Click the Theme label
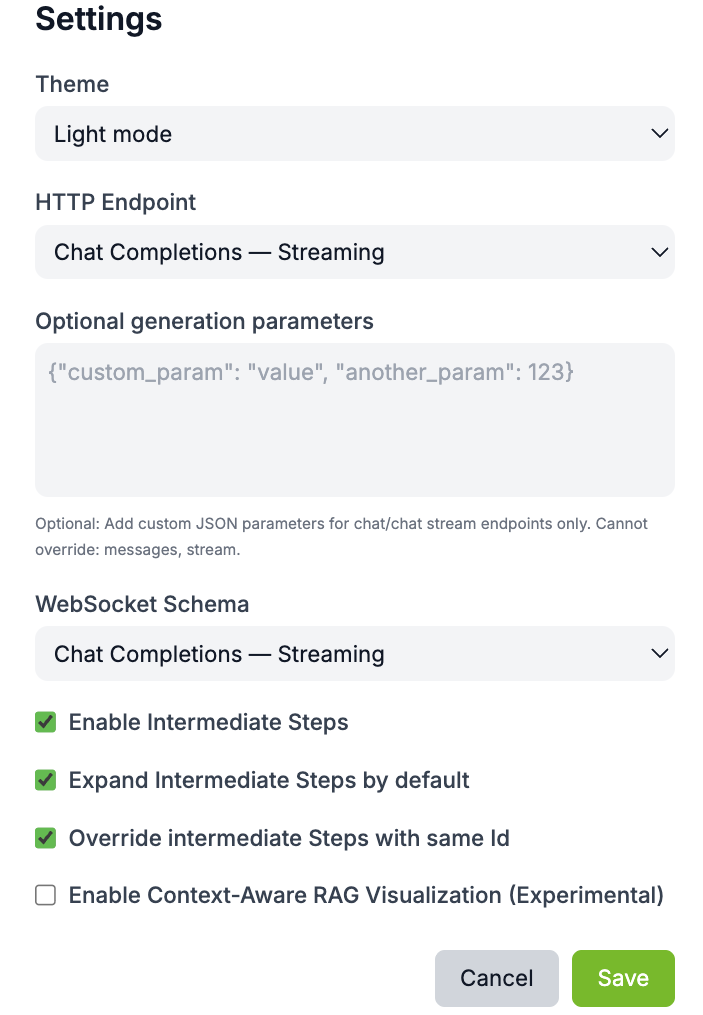Viewport: 703px width, 1015px height. click(71, 84)
